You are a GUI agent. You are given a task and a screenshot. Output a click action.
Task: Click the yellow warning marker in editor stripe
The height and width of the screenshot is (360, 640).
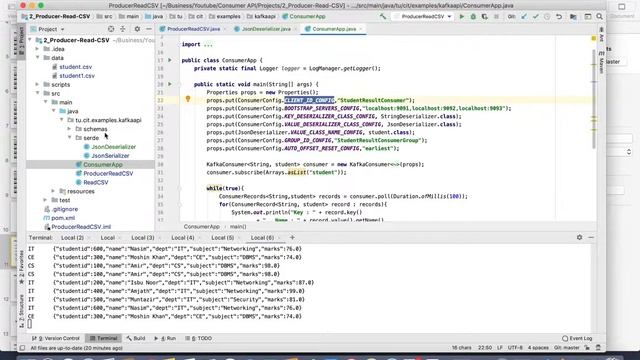point(594,38)
